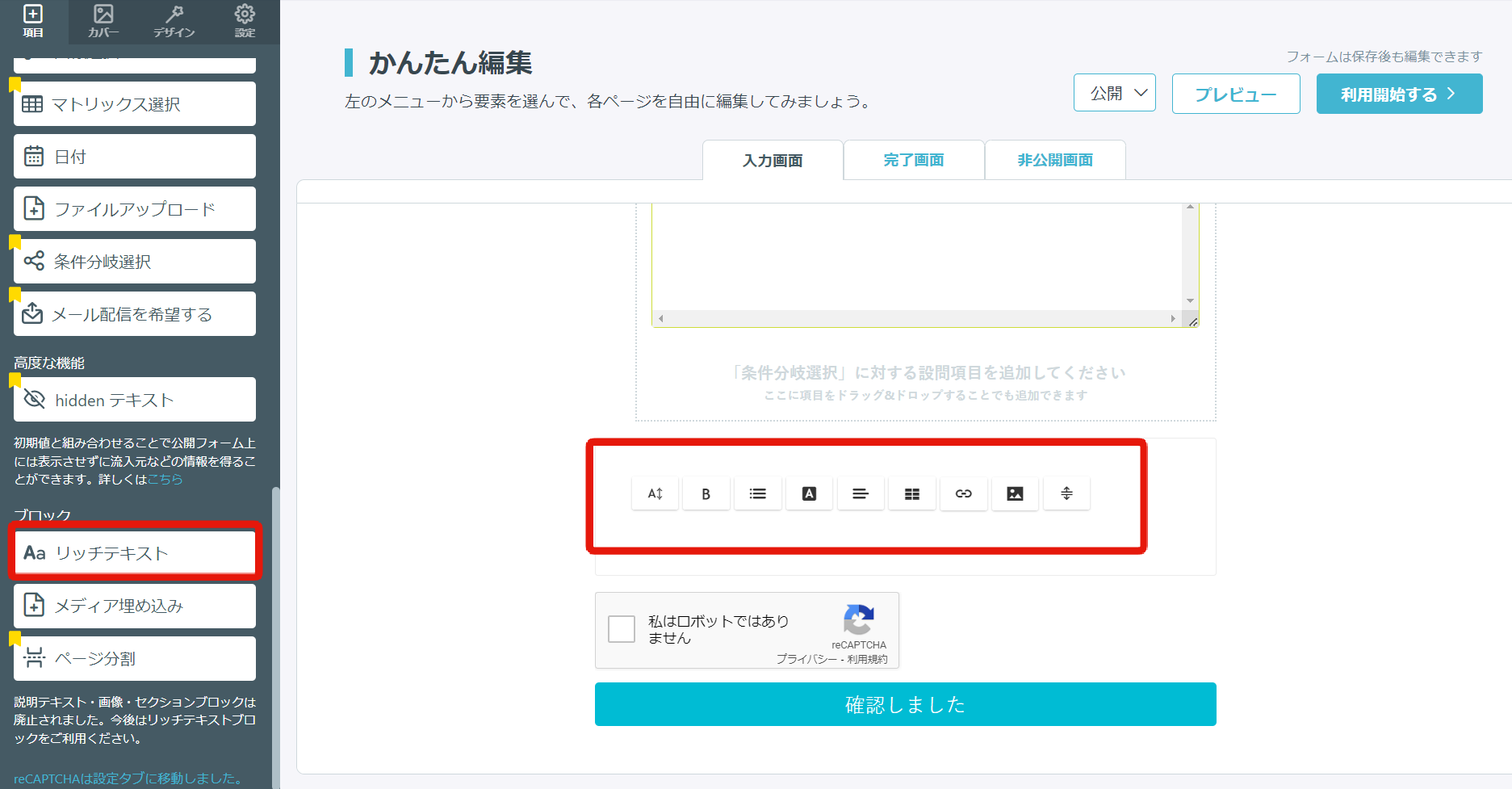Click 利用開始する button
This screenshot has width=1512, height=789.
pyautogui.click(x=1399, y=94)
